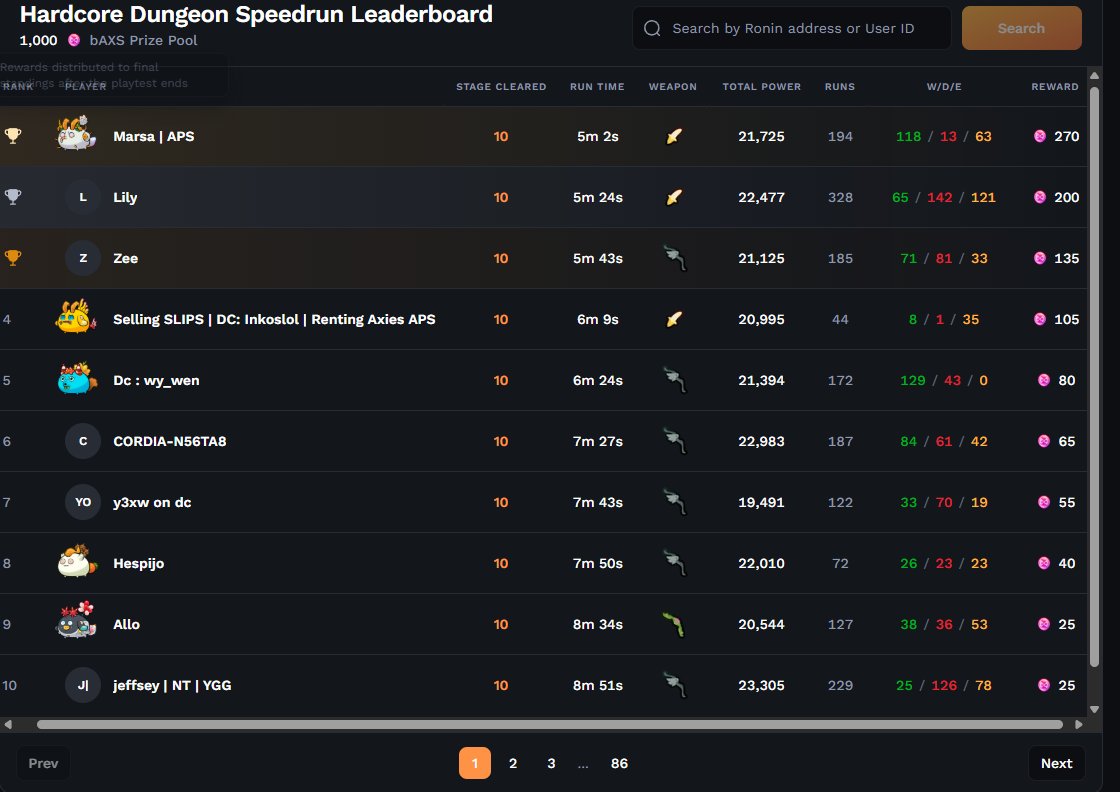The height and width of the screenshot is (792, 1120).
Task: Jump to last page 86
Action: pos(619,763)
